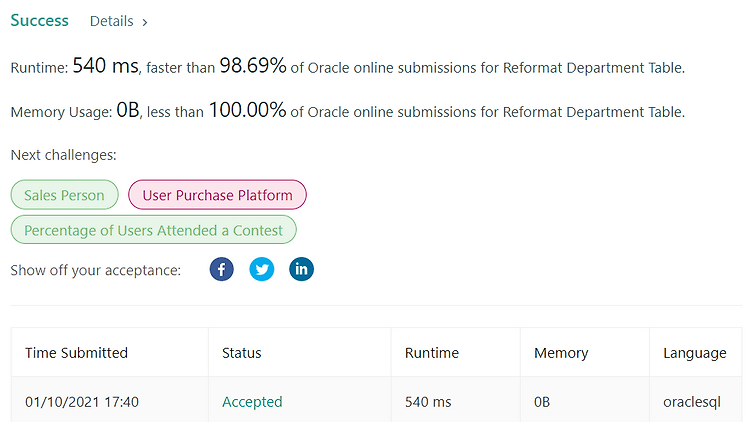The width and height of the screenshot is (750, 422).
Task: Share acceptance on Facebook
Action: coord(221,269)
